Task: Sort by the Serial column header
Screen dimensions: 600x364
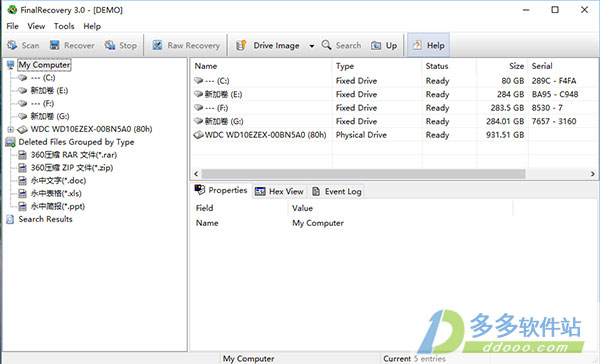Action: pyautogui.click(x=563, y=66)
